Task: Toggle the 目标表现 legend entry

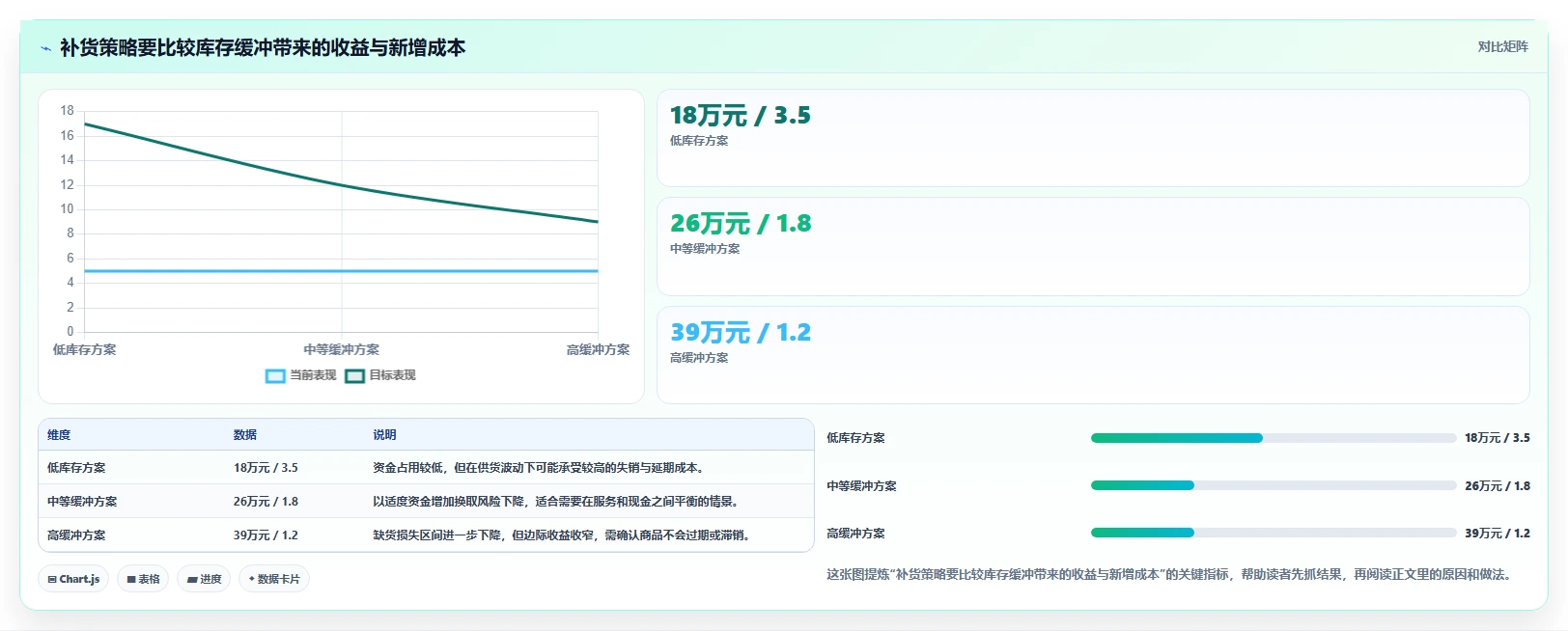Action: [380, 375]
